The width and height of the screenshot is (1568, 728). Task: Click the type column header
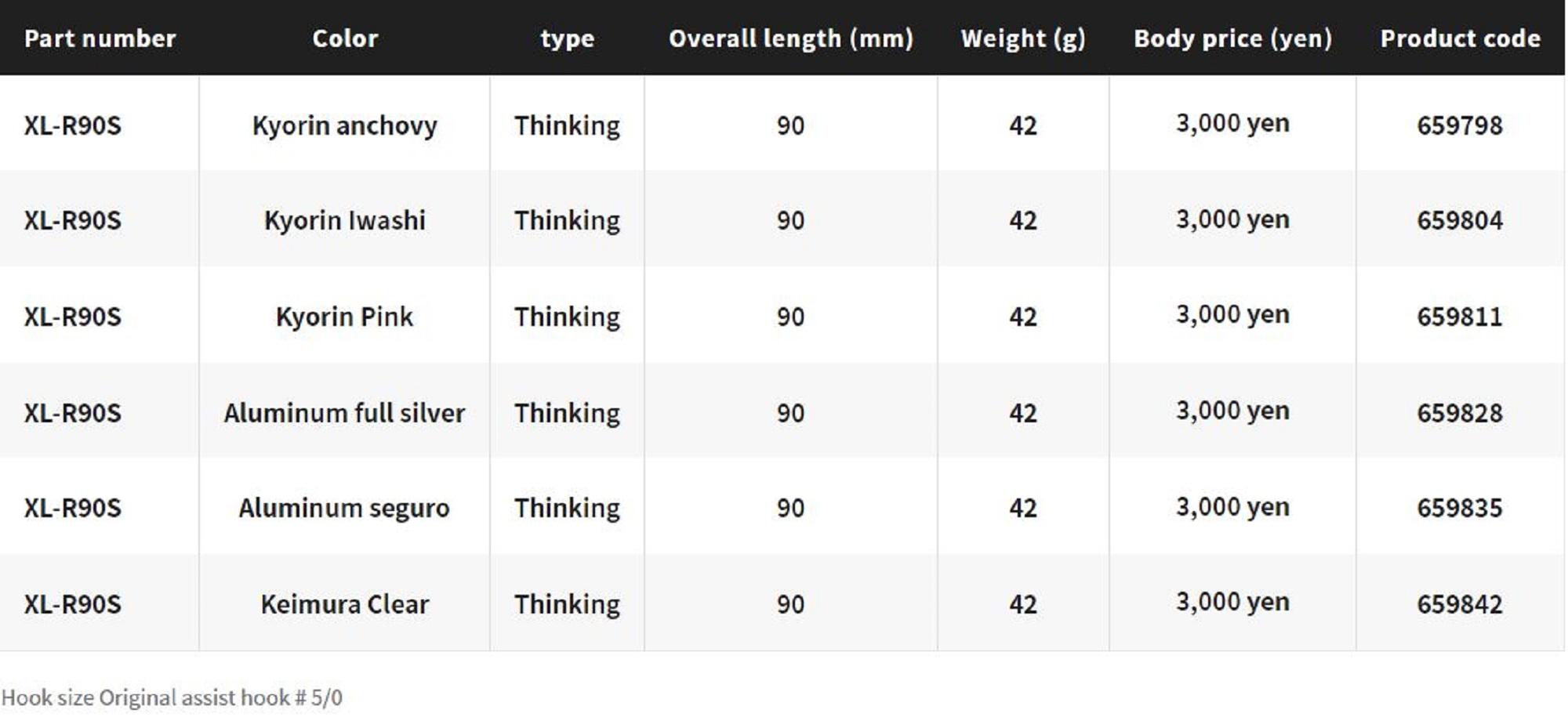567,38
